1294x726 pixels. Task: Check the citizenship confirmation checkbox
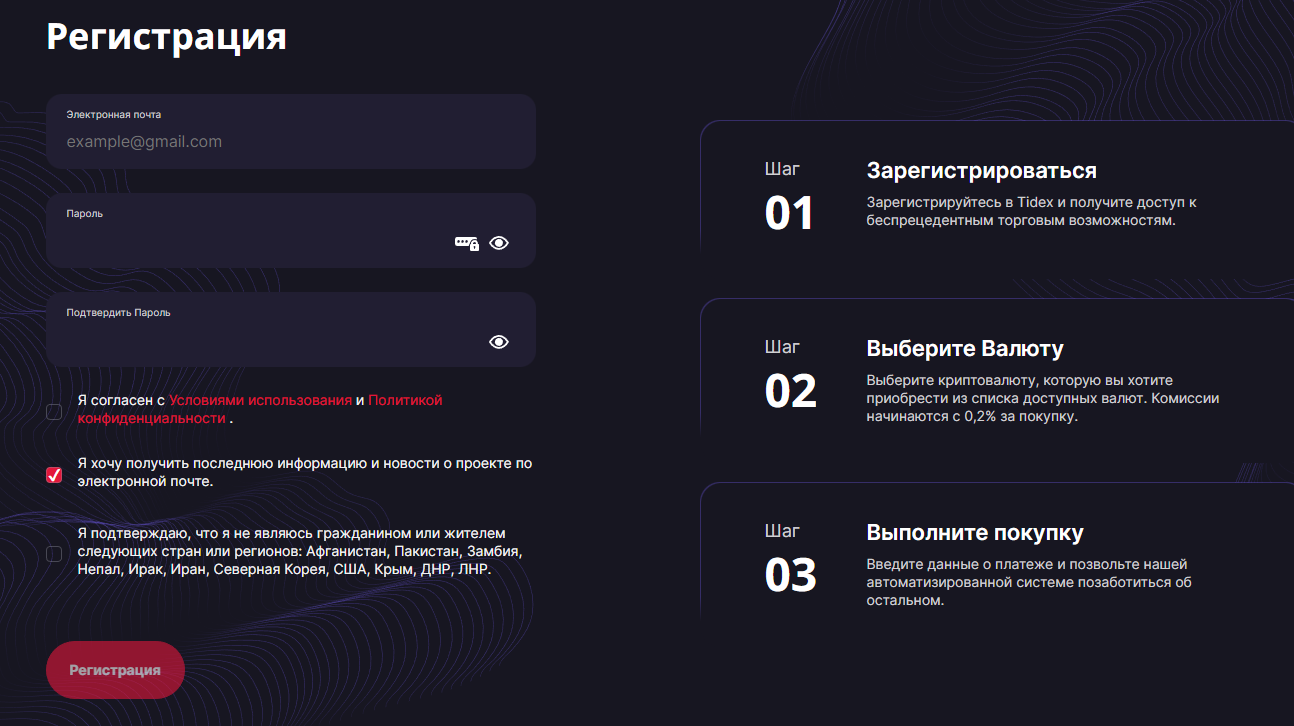(x=53, y=553)
